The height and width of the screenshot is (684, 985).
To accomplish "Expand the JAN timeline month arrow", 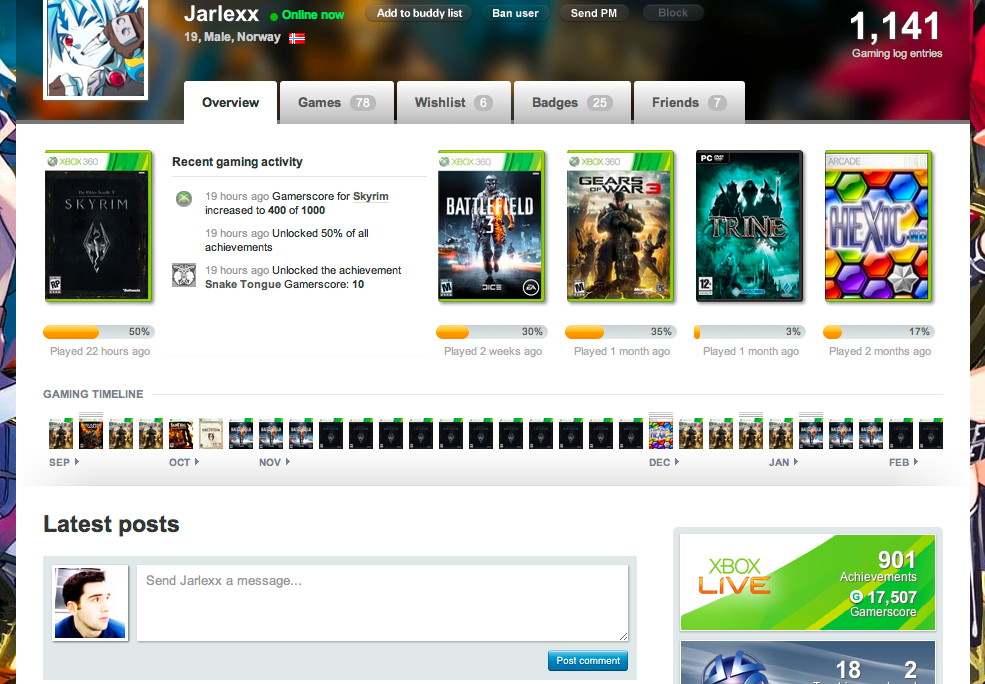I will (796, 462).
